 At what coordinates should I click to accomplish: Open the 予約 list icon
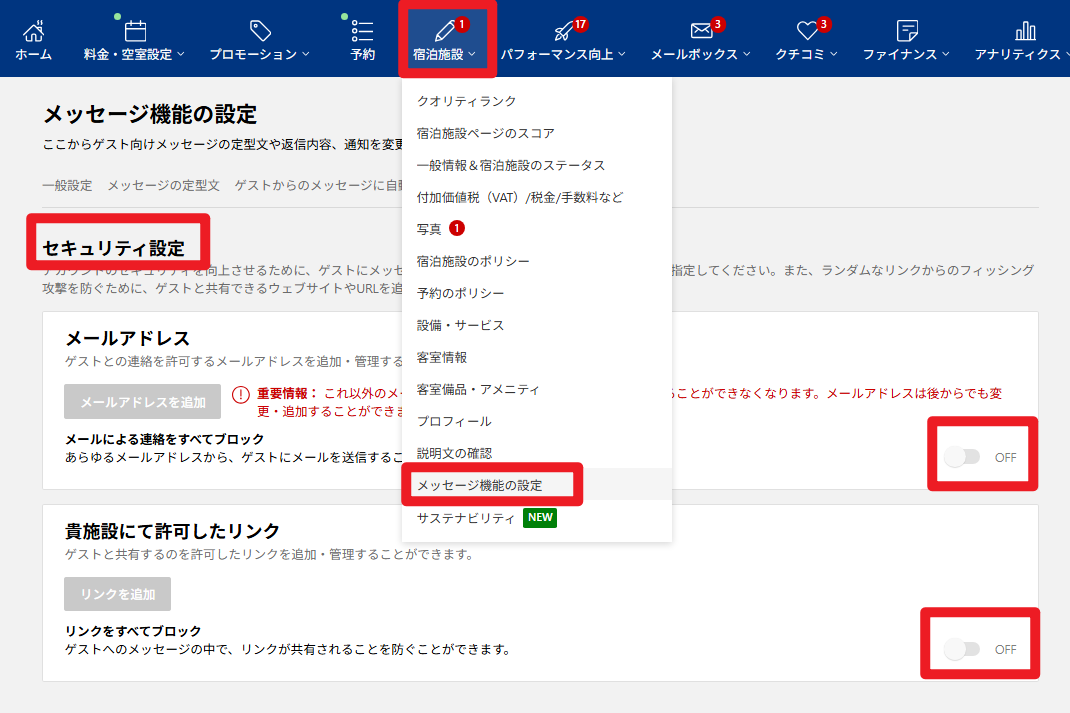coord(363,31)
